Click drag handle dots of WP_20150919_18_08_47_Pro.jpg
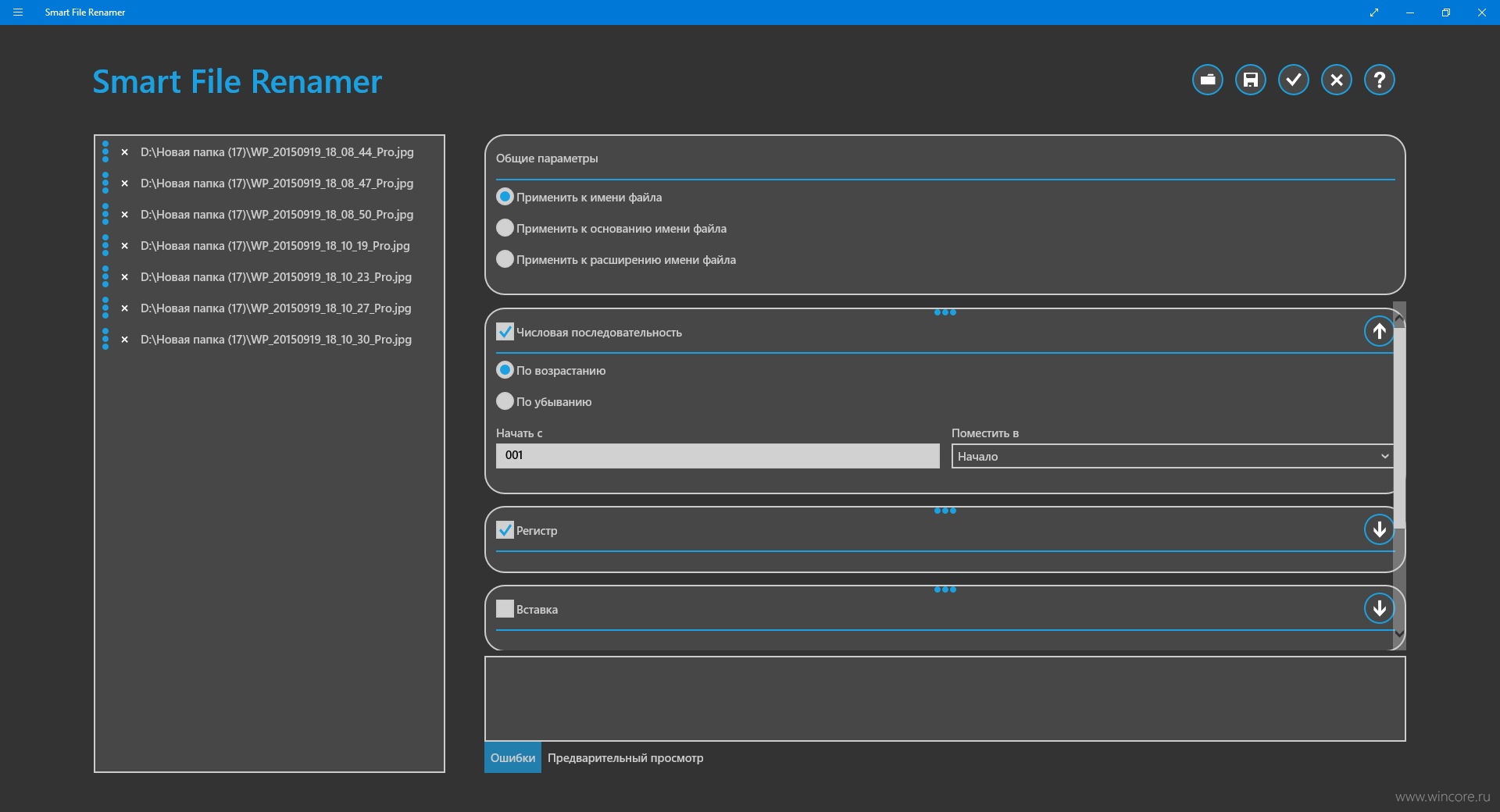 tap(105, 183)
